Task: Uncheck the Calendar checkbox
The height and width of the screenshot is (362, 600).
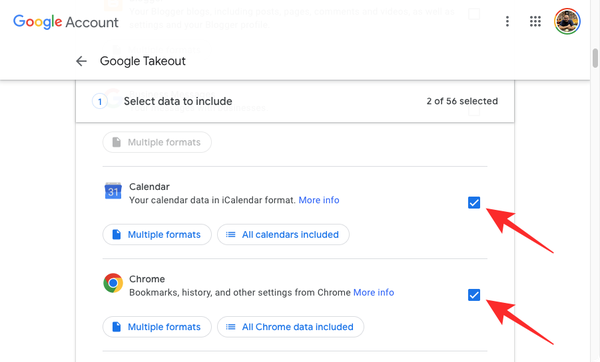Action: click(474, 202)
